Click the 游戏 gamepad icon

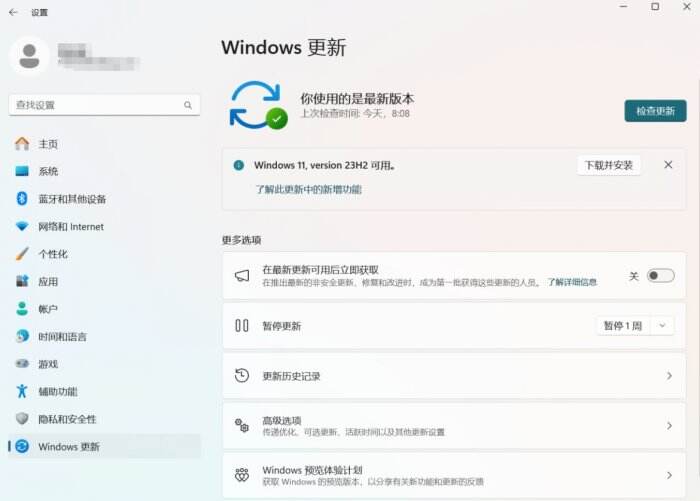tap(22, 363)
